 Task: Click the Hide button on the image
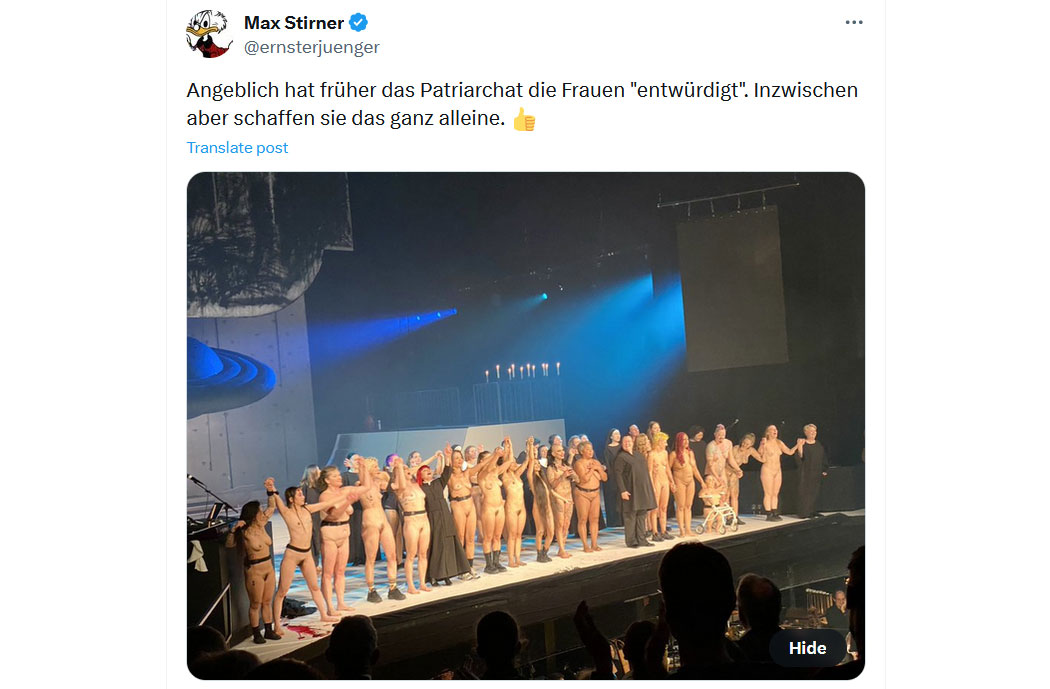[x=807, y=647]
